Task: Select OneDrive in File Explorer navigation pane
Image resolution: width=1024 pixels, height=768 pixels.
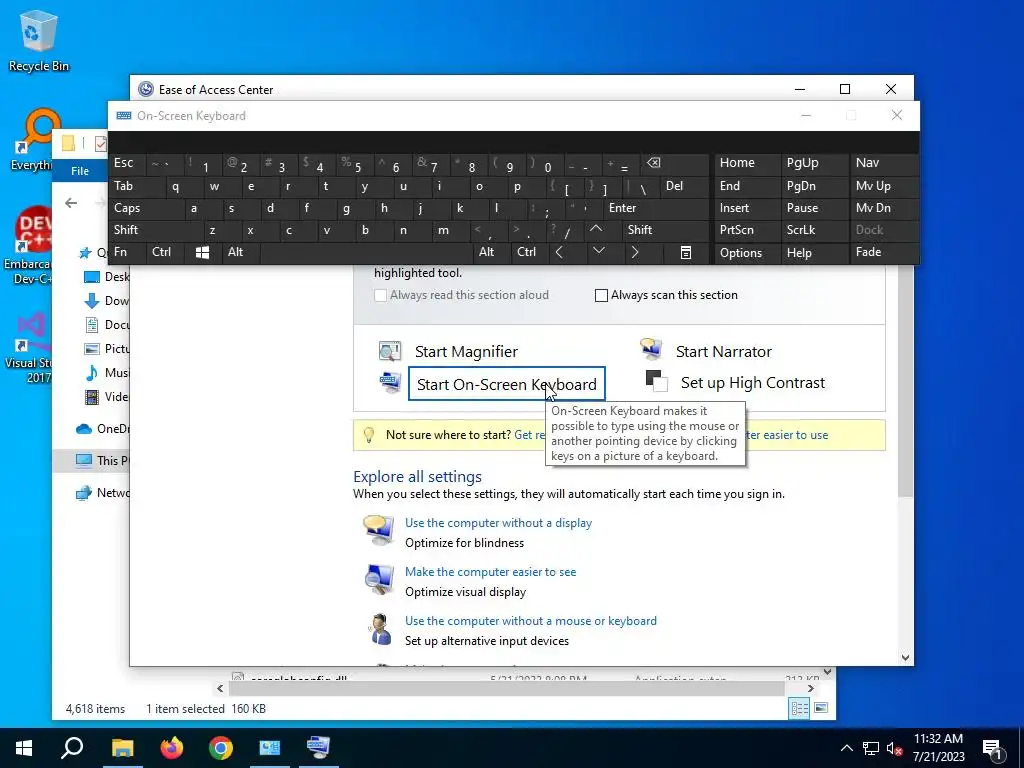Action: coord(103,428)
